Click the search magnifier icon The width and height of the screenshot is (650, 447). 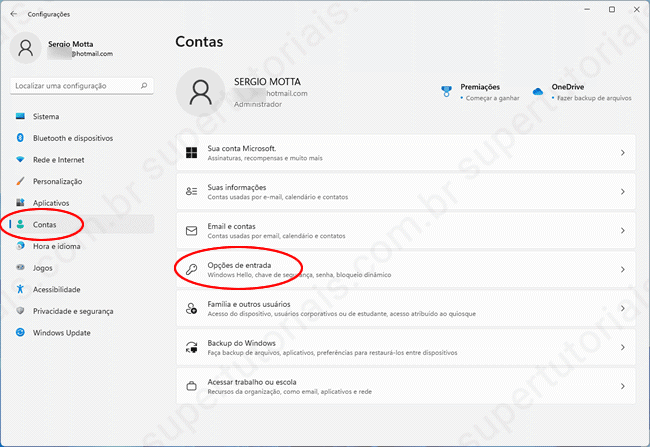(144, 86)
